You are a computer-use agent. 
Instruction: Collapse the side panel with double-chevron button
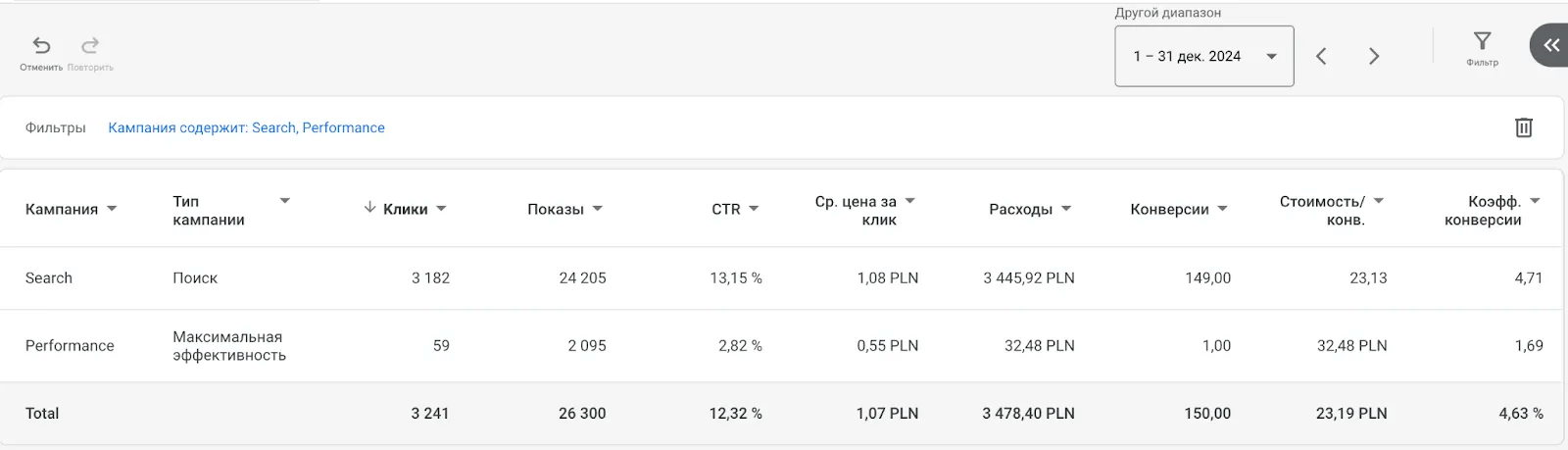(1550, 45)
